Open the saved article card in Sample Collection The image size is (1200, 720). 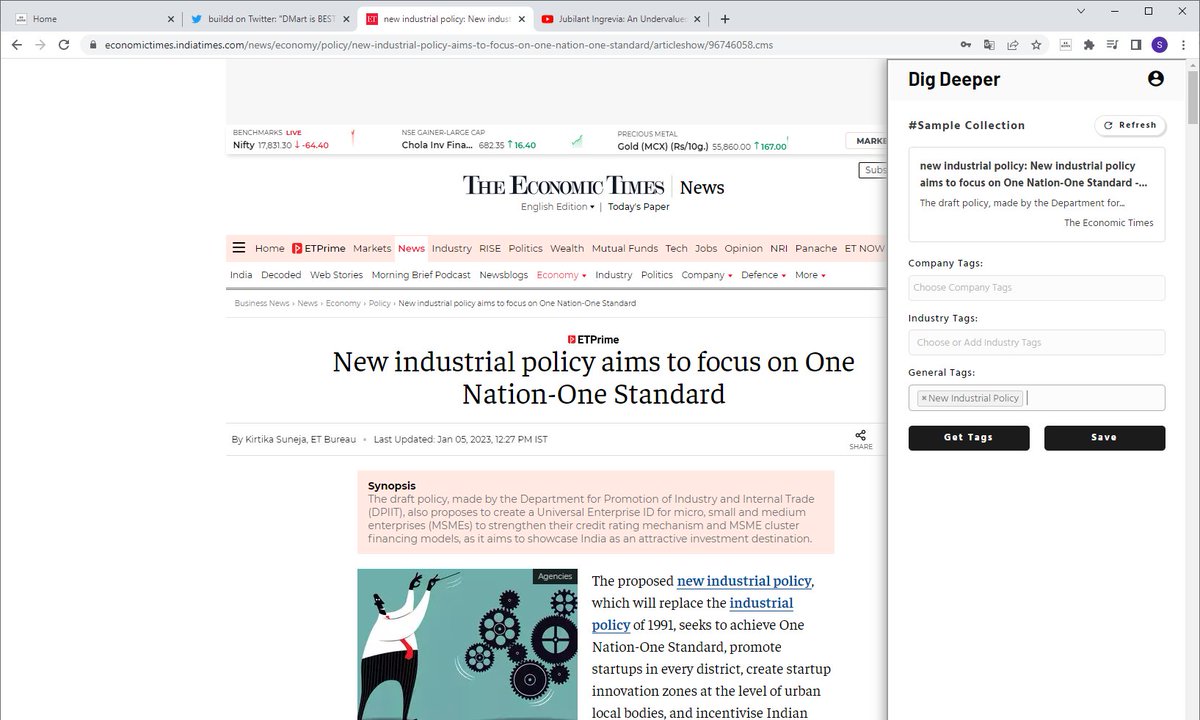(1036, 195)
